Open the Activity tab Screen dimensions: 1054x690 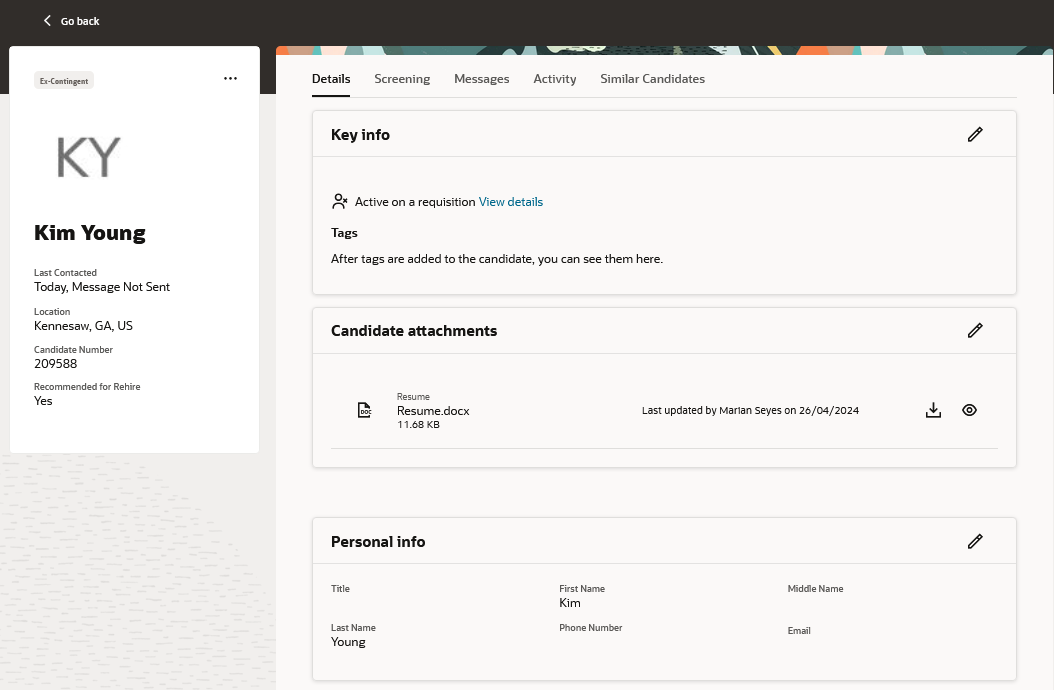pyautogui.click(x=555, y=79)
